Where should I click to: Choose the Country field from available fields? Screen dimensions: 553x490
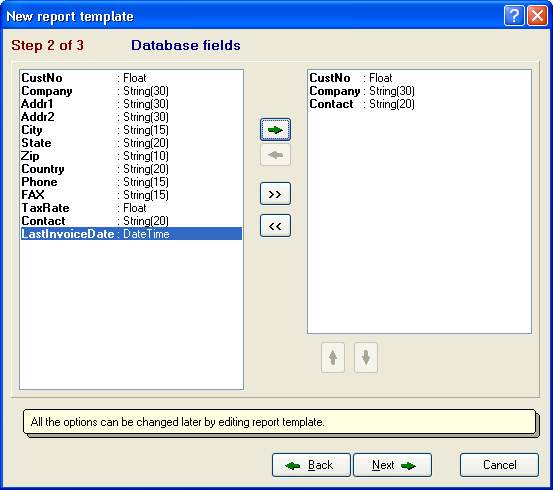click(x=131, y=169)
